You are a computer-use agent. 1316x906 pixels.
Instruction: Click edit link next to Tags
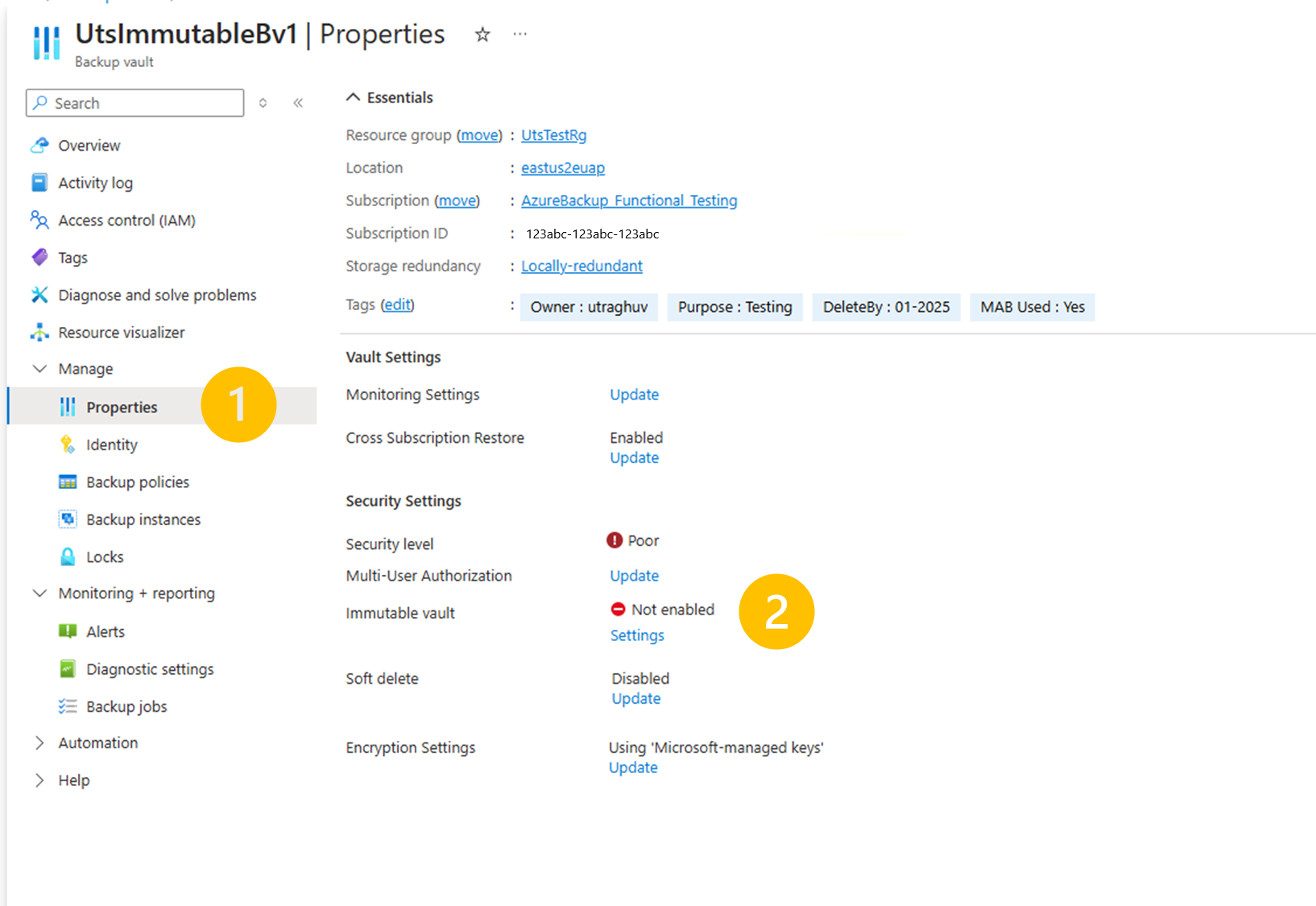(397, 304)
